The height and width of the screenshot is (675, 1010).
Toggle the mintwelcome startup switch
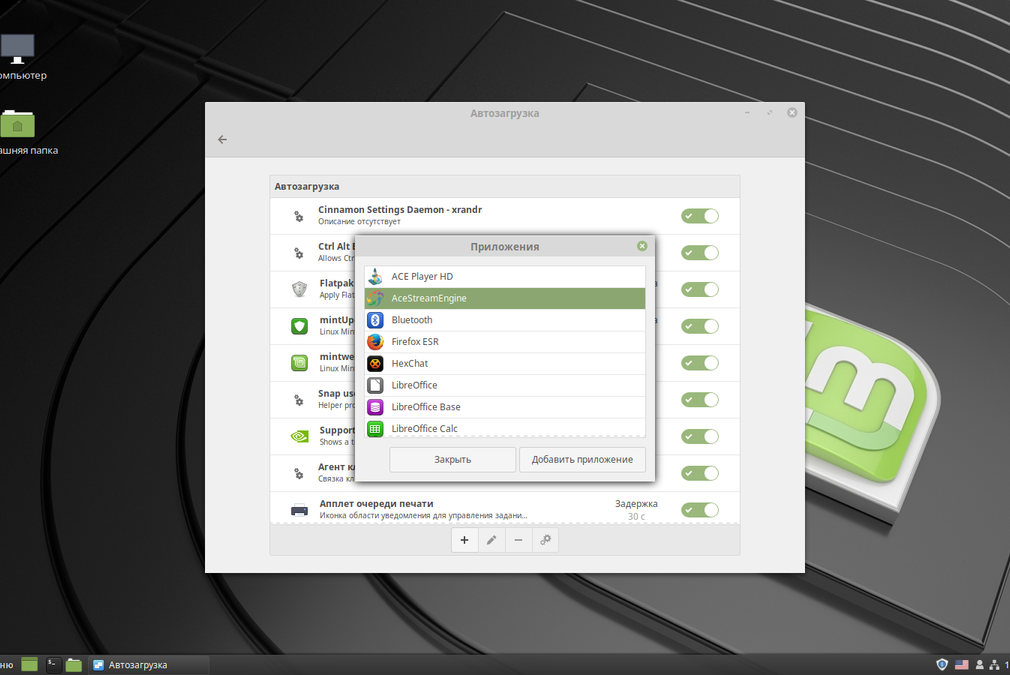pyautogui.click(x=700, y=363)
